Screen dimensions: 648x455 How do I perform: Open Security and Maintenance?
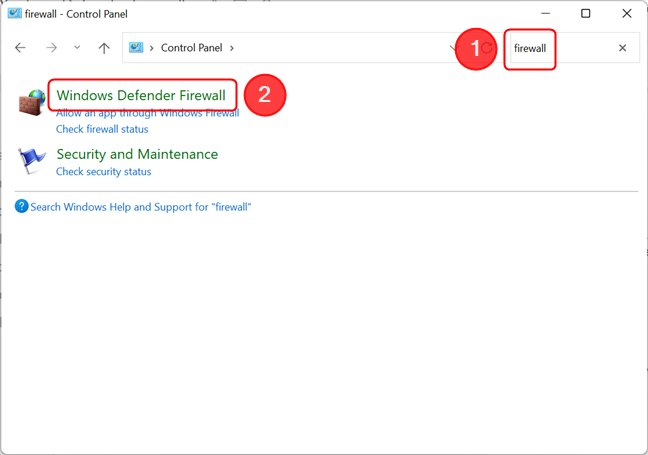[x=137, y=154]
